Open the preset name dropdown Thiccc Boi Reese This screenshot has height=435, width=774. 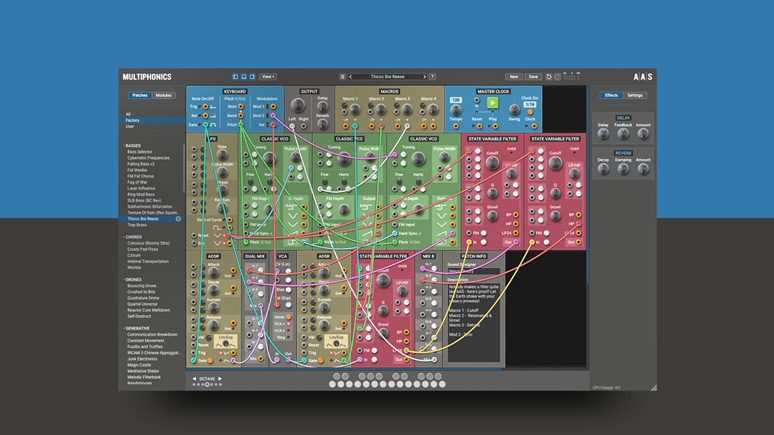pyautogui.click(x=387, y=76)
